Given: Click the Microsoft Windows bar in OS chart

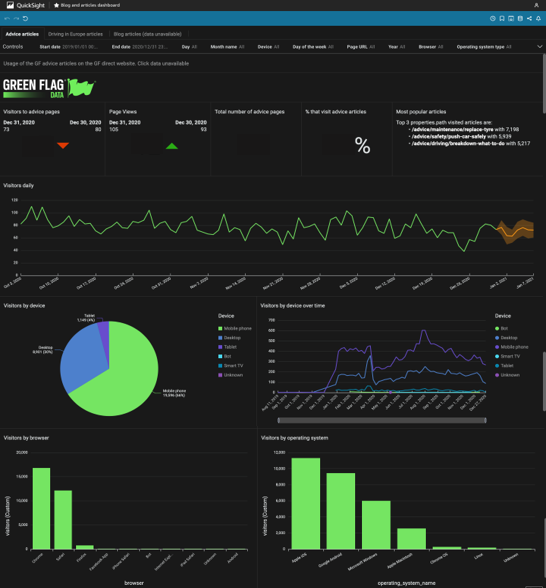Looking at the screenshot, I should [x=376, y=525].
